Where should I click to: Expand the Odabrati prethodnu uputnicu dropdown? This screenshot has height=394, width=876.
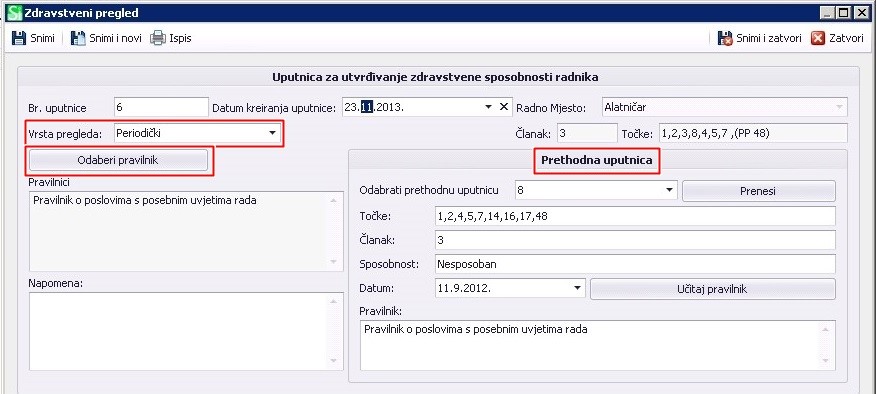coord(669,190)
